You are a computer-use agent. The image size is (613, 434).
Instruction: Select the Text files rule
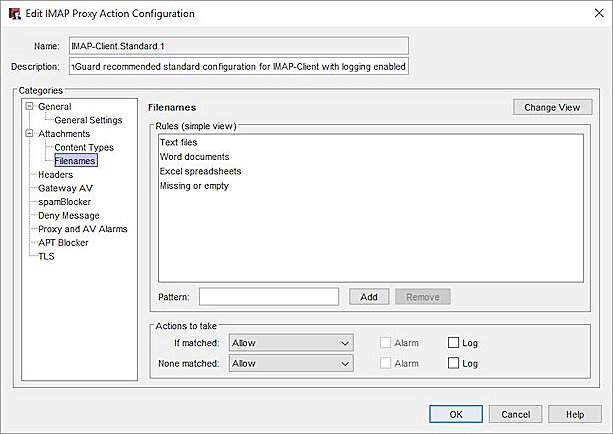click(x=371, y=142)
